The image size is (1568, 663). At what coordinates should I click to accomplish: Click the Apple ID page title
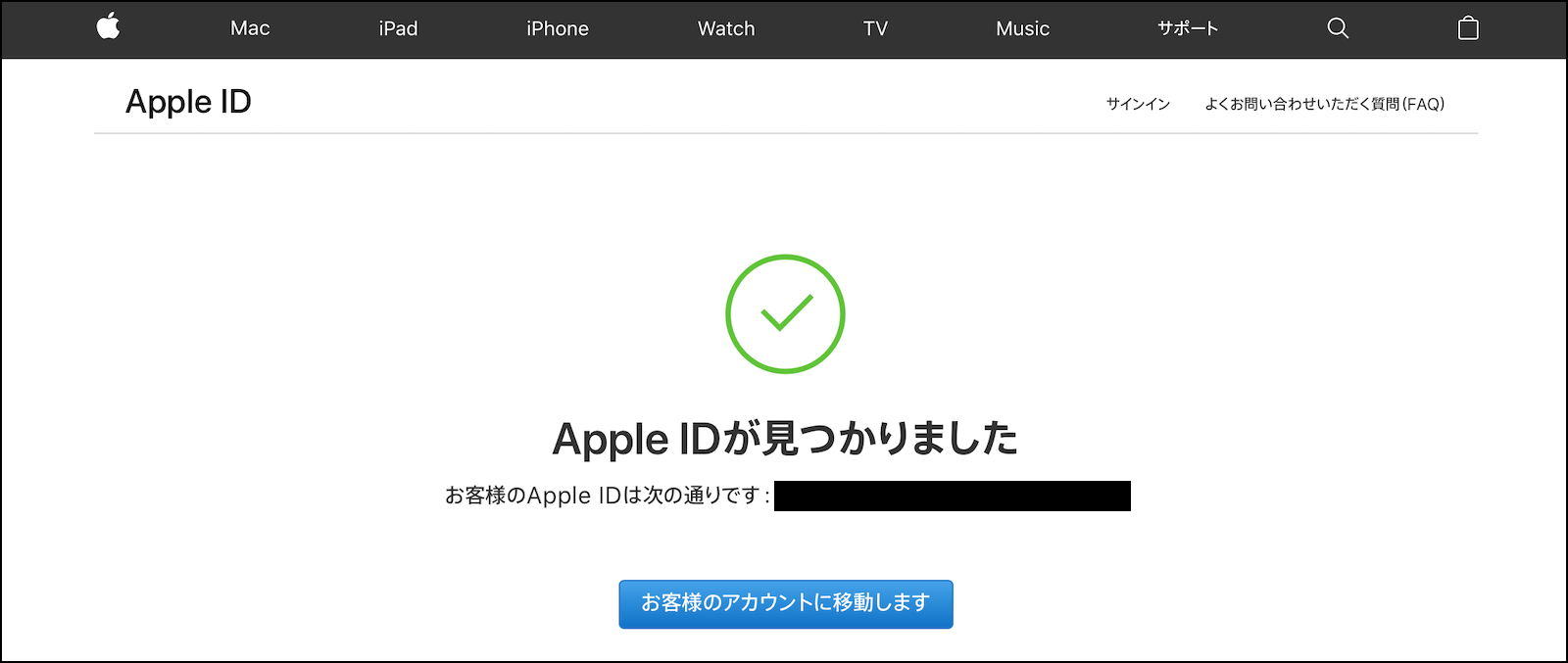pos(188,102)
